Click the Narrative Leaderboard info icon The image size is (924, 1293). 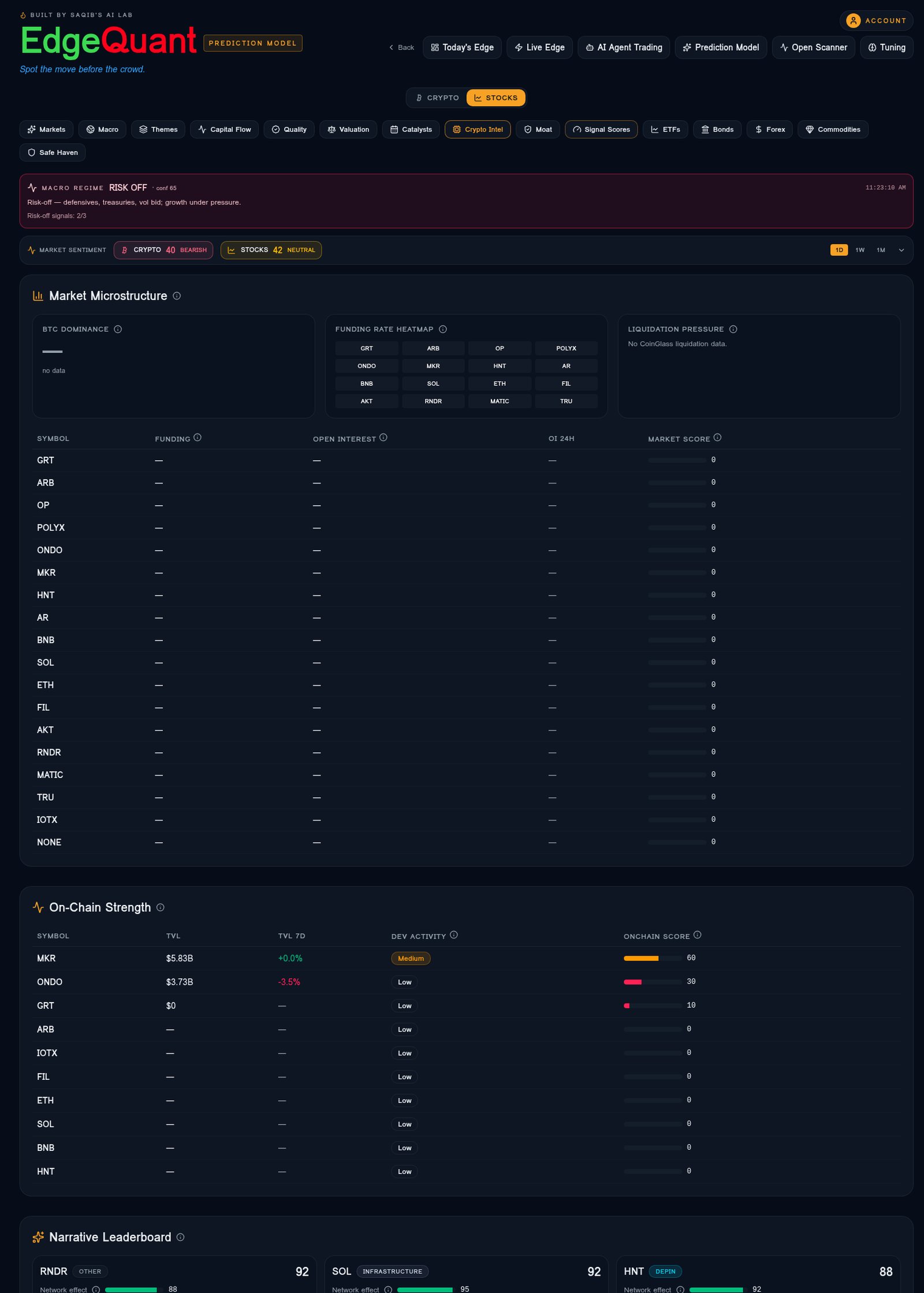pos(180,1237)
